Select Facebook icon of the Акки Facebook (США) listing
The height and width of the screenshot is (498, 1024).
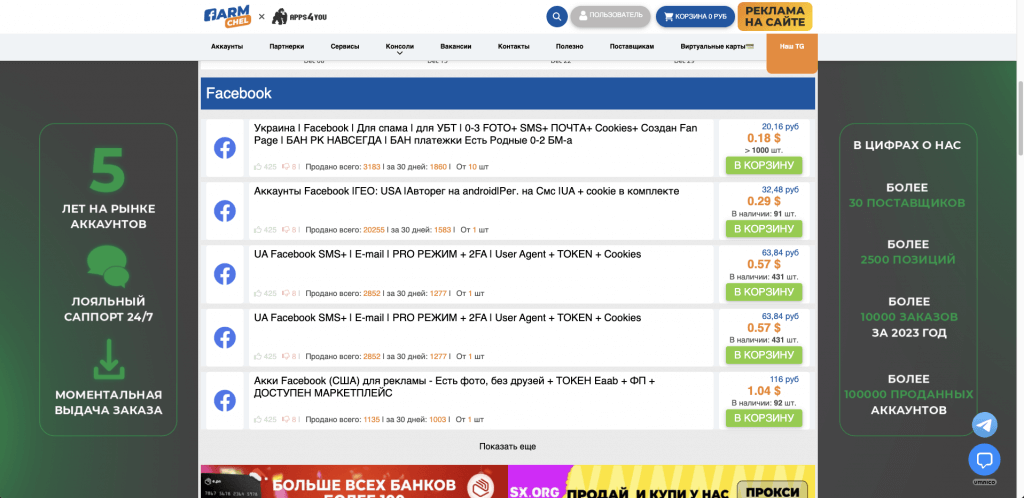click(225, 401)
